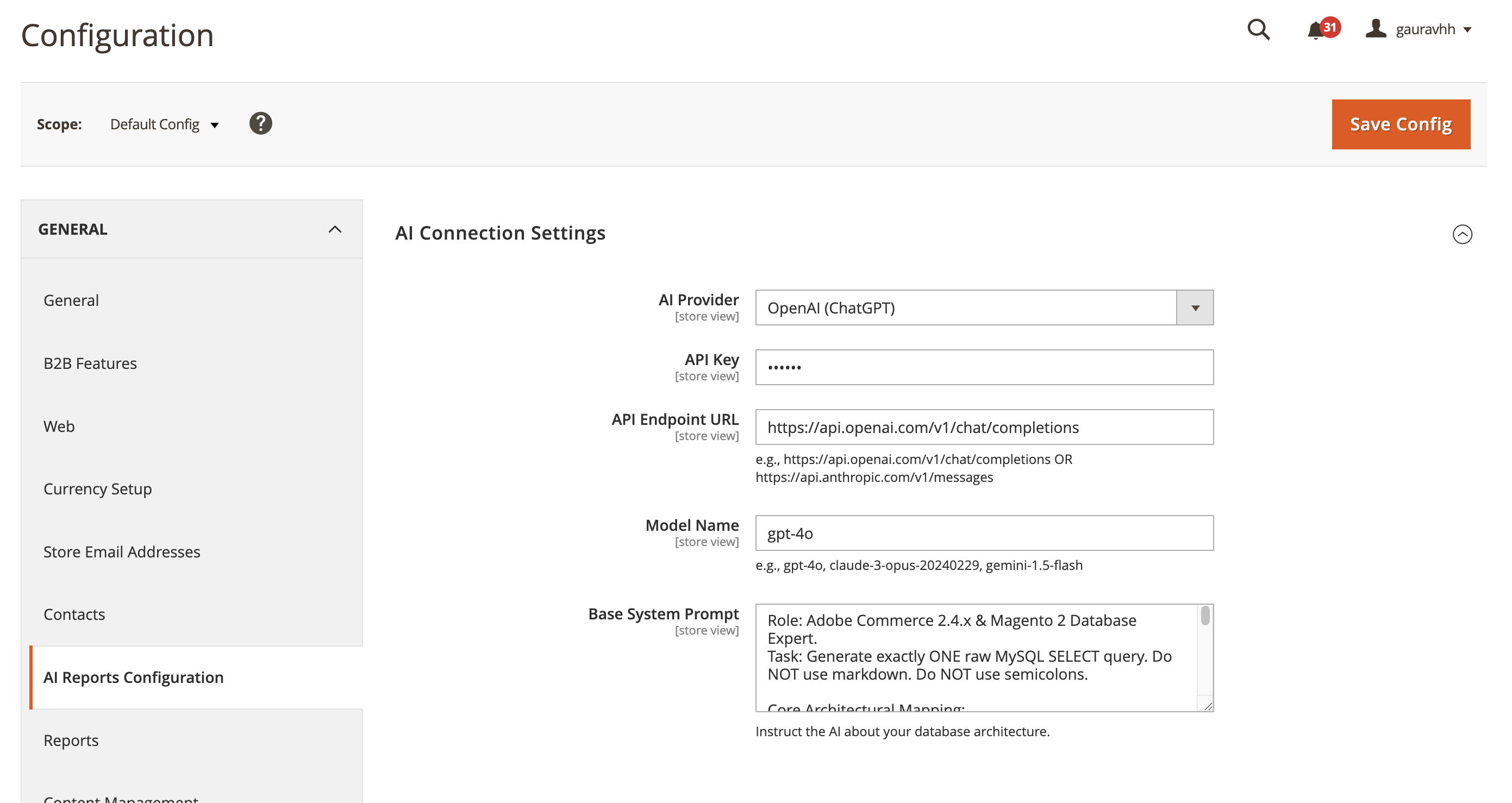Open the notifications bell
The width and height of the screenshot is (1512, 803).
1314,31
